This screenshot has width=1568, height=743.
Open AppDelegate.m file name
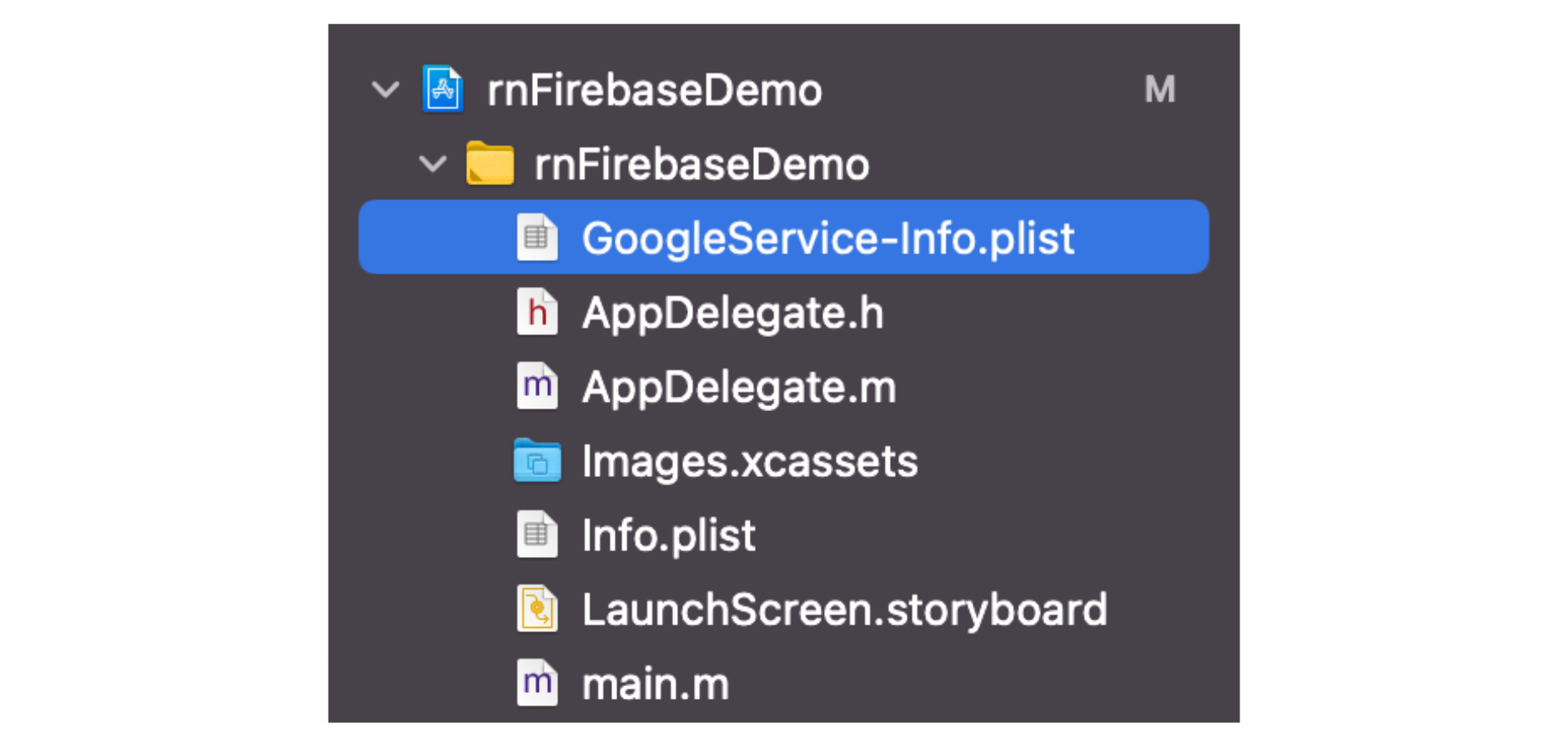(x=739, y=388)
